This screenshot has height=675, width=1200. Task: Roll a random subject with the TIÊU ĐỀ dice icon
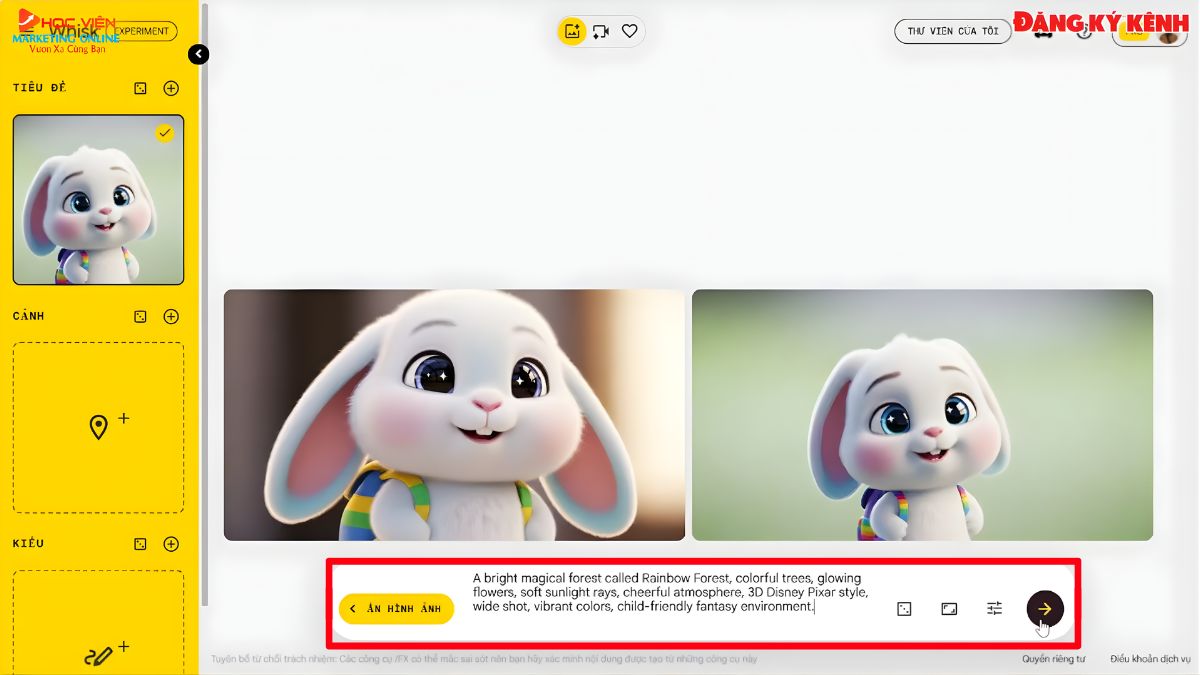click(141, 88)
